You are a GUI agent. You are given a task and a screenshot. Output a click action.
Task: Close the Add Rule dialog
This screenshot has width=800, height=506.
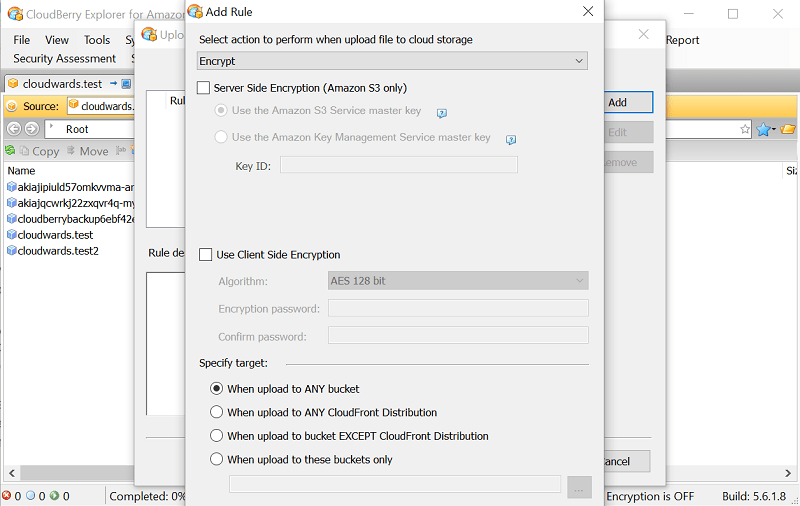(588, 11)
